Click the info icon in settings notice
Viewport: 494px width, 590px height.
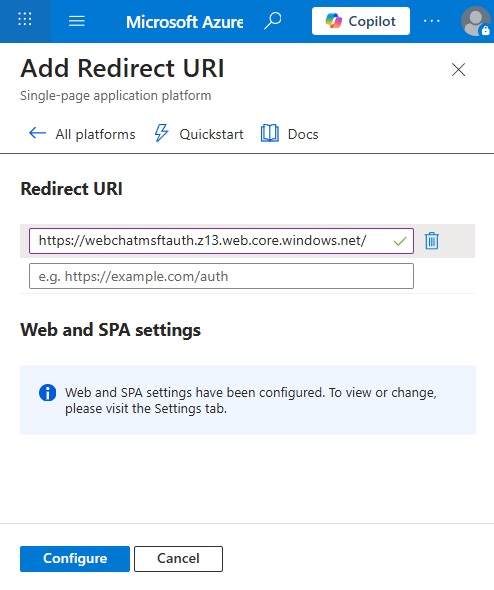pyautogui.click(x=47, y=393)
